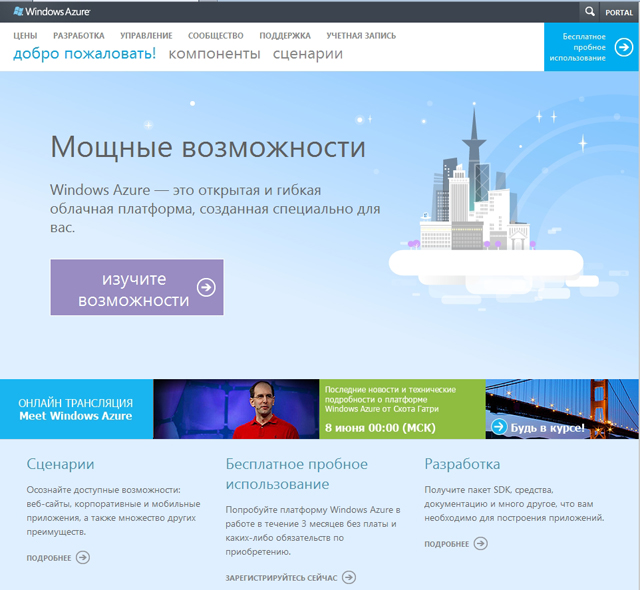Click the ОНЛАЙН ТРАНСЛЯЦИЯ blue banner
The image size is (640, 590).
76,409
